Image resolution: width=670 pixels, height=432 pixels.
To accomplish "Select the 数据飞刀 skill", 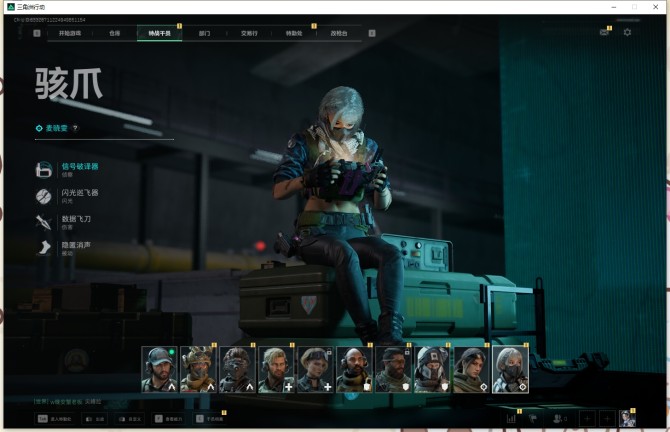I will [x=64, y=222].
